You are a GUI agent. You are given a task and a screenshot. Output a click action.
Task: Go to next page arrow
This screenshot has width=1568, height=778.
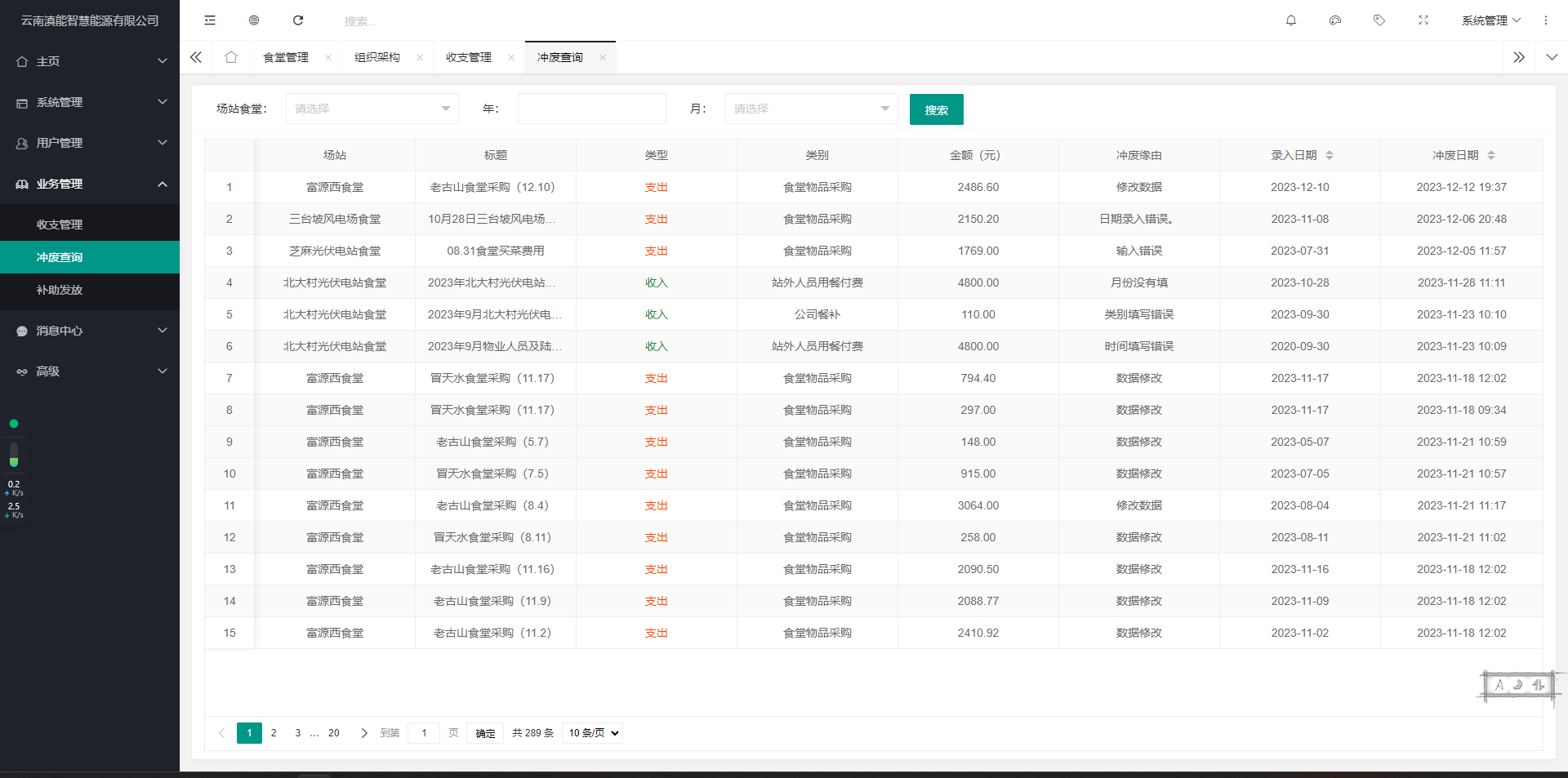[364, 733]
